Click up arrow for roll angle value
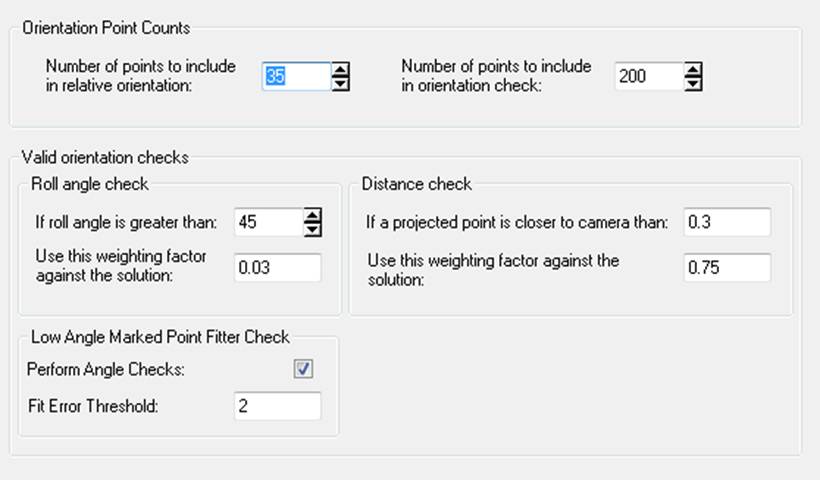The image size is (820, 480). (x=312, y=215)
